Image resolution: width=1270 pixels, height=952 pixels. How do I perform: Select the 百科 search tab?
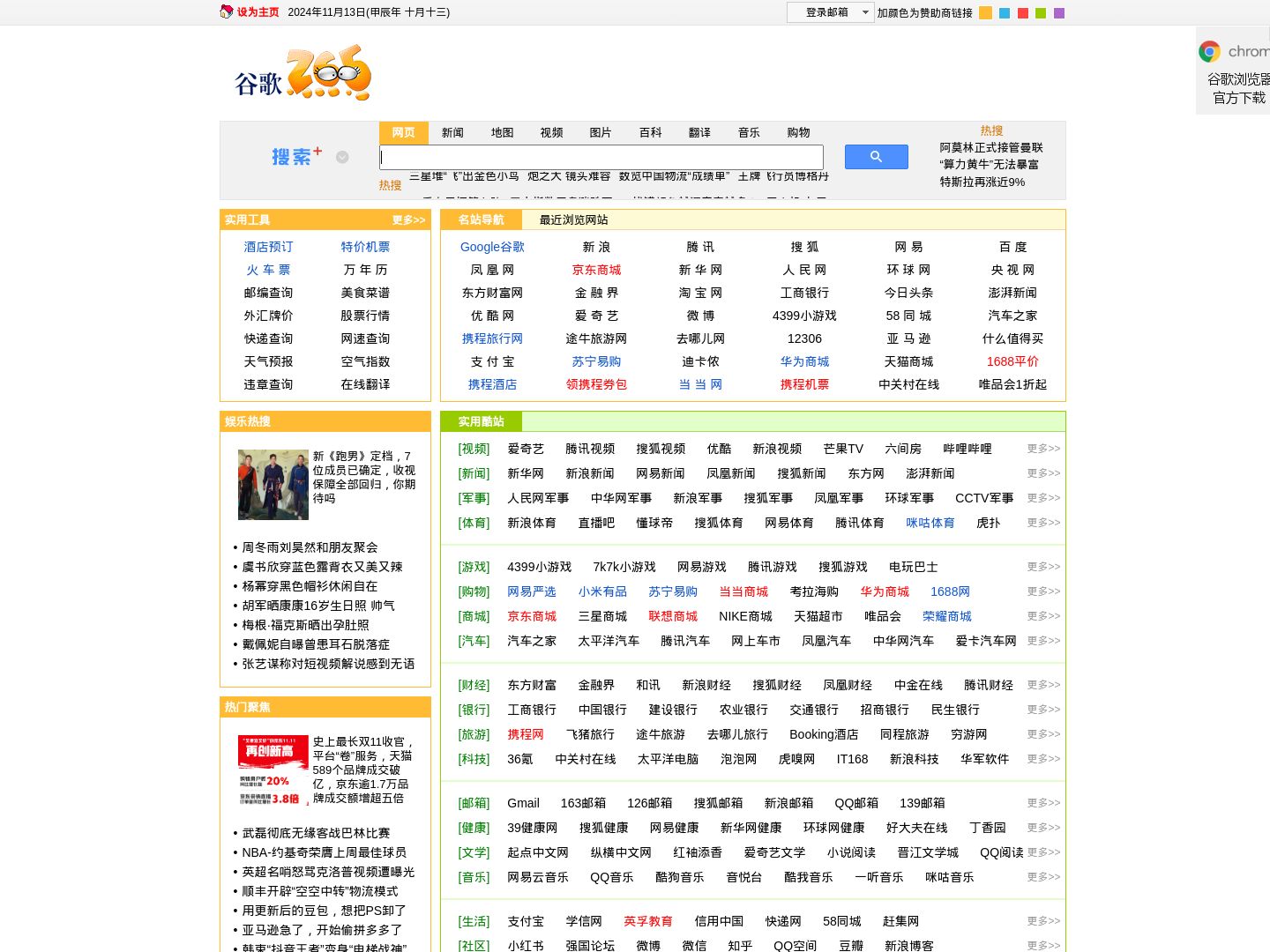pyautogui.click(x=651, y=132)
